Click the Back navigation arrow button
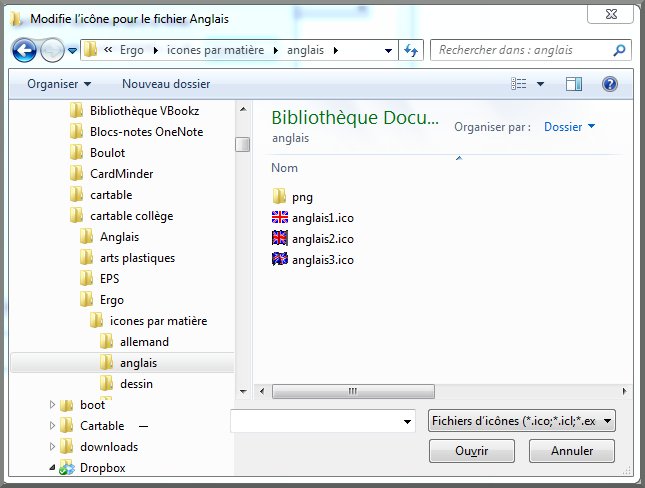Screen dimensions: 645x488 tap(25, 50)
